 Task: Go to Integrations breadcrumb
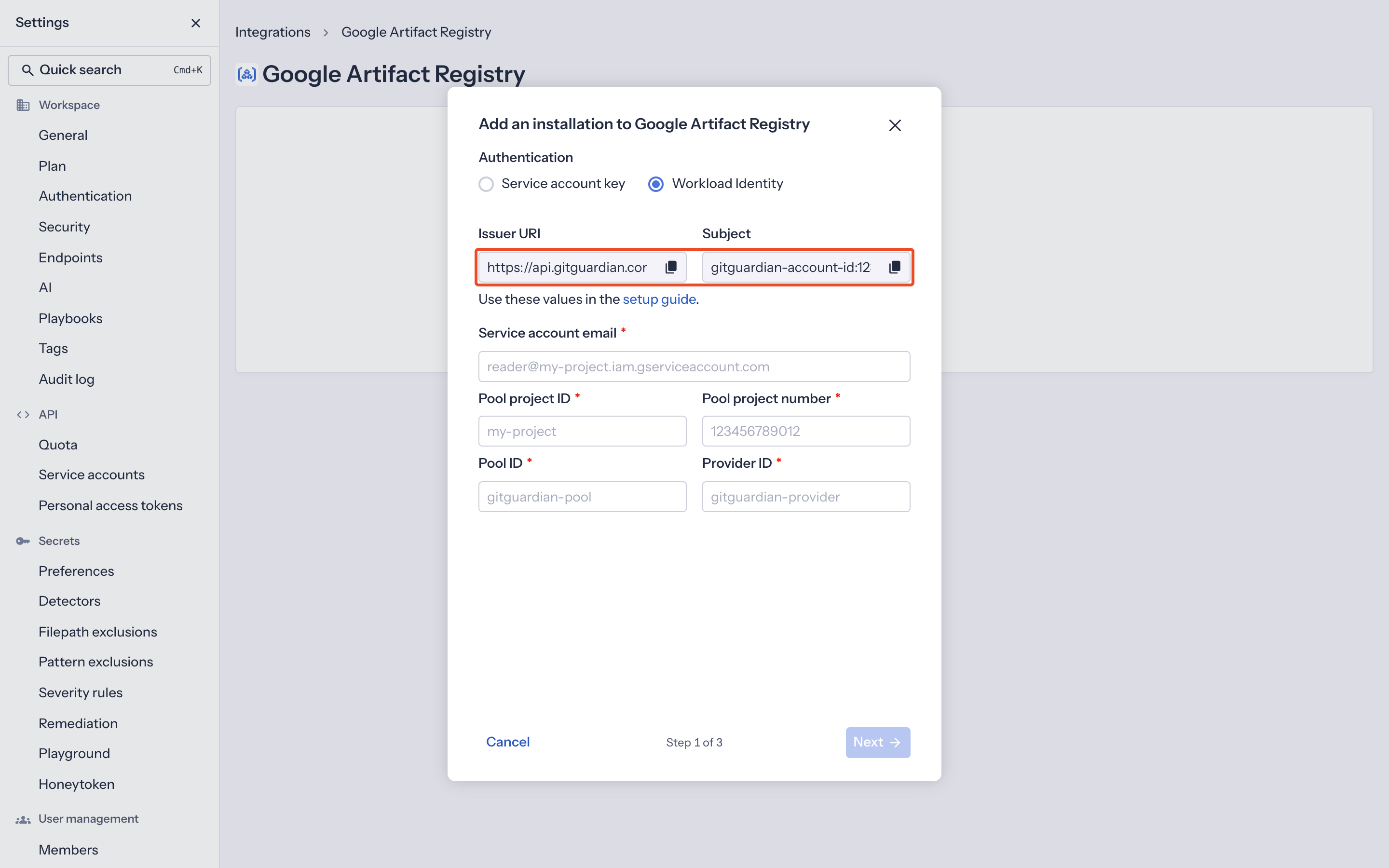(272, 32)
